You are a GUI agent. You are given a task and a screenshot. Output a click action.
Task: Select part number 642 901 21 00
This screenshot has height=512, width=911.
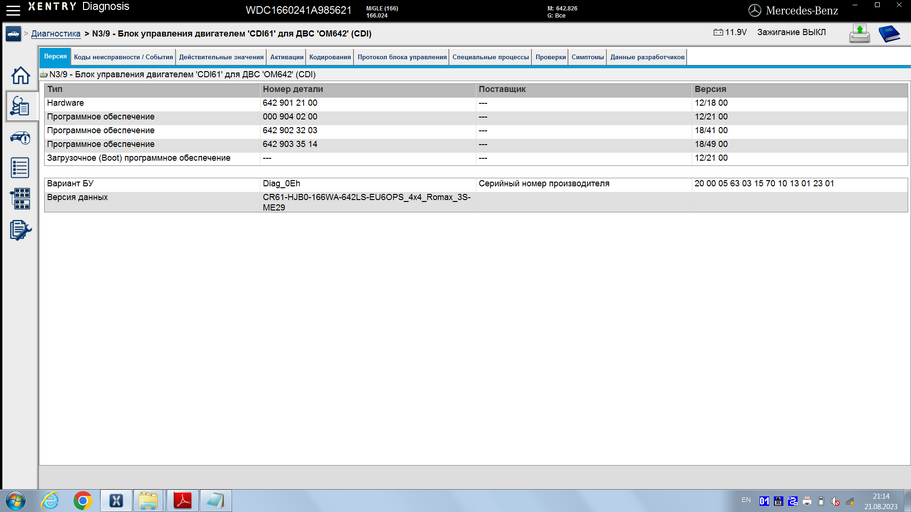click(290, 103)
